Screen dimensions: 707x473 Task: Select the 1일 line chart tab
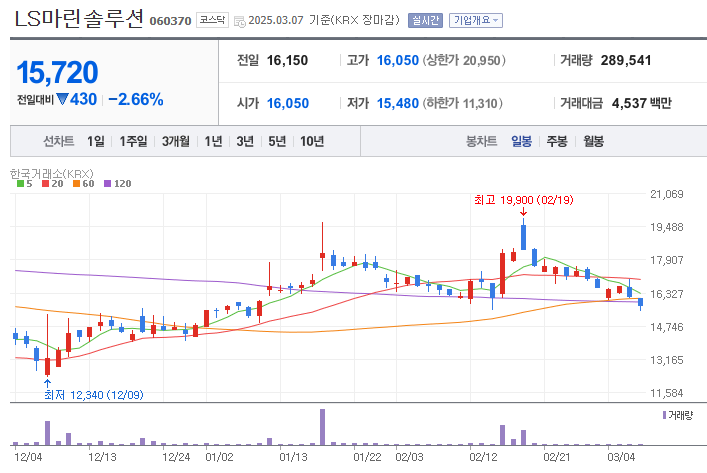[x=96, y=142]
